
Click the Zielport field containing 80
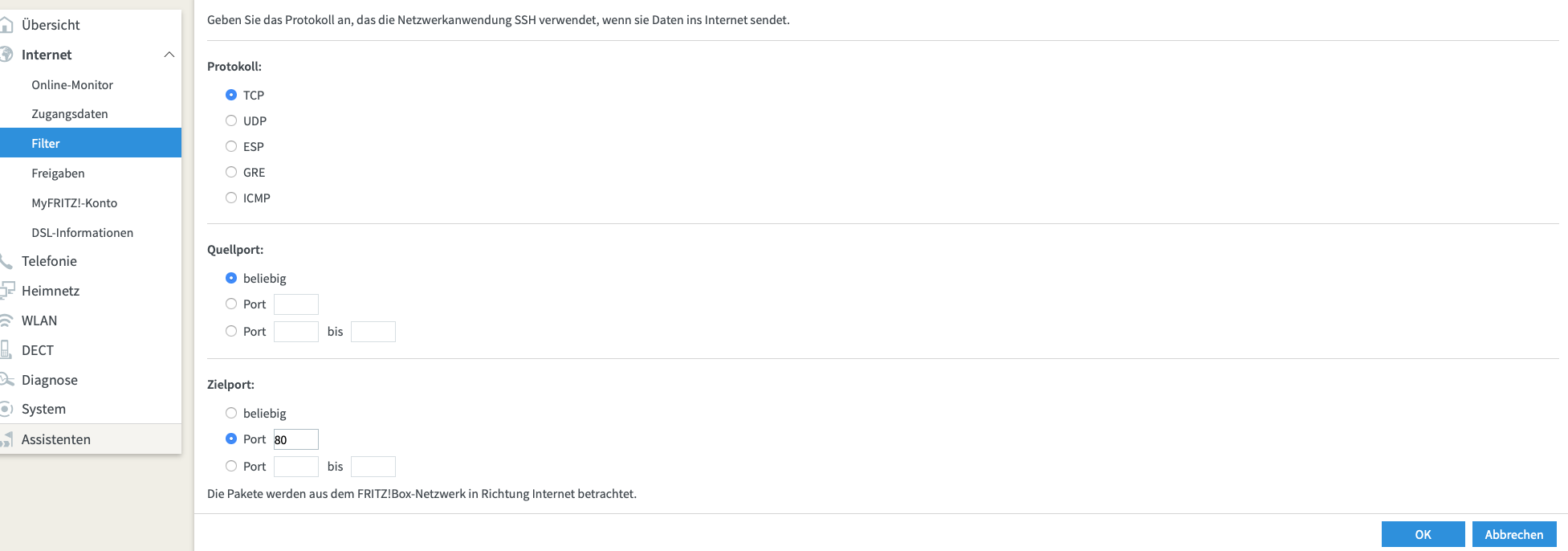coord(296,439)
